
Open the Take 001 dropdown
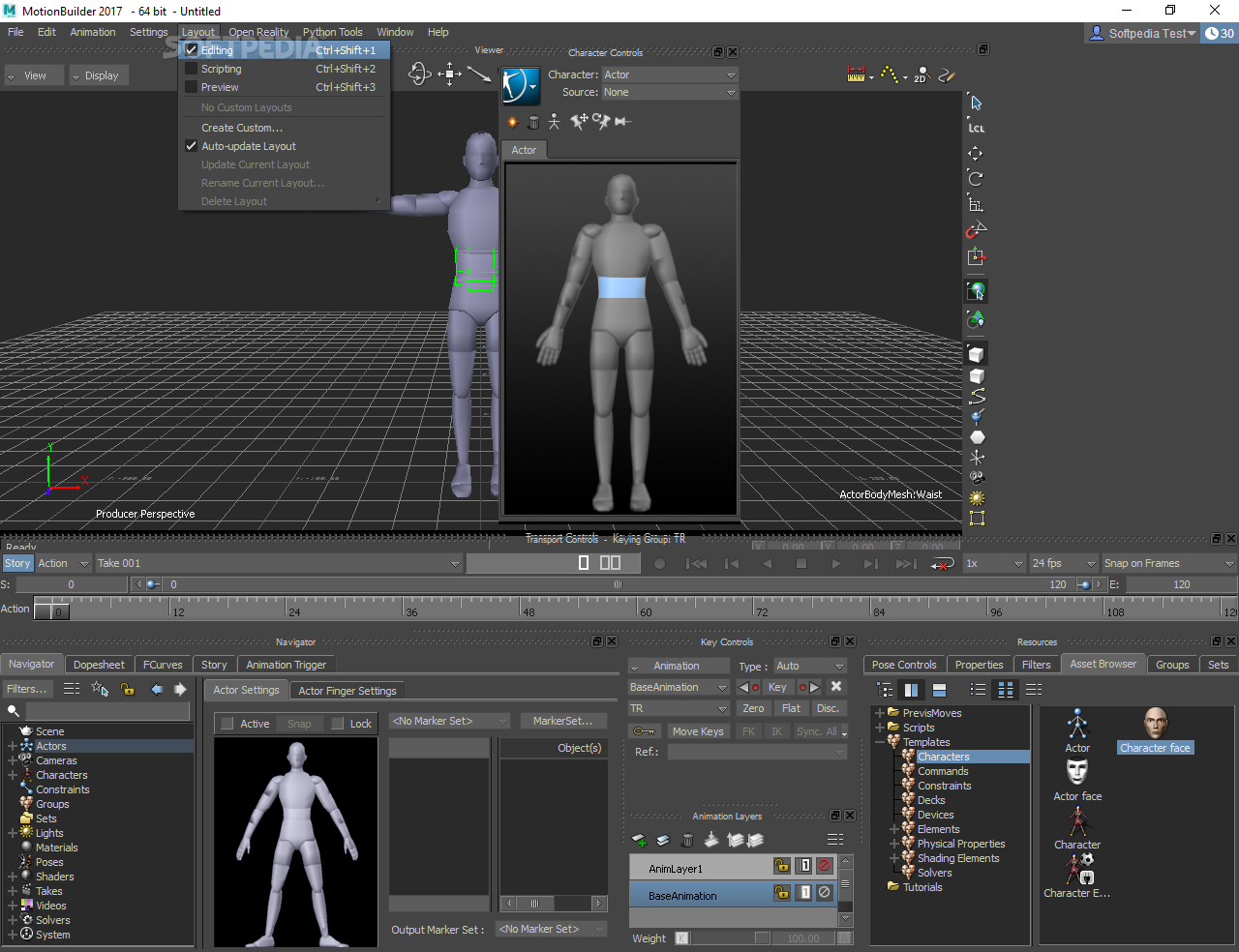pyautogui.click(x=279, y=563)
